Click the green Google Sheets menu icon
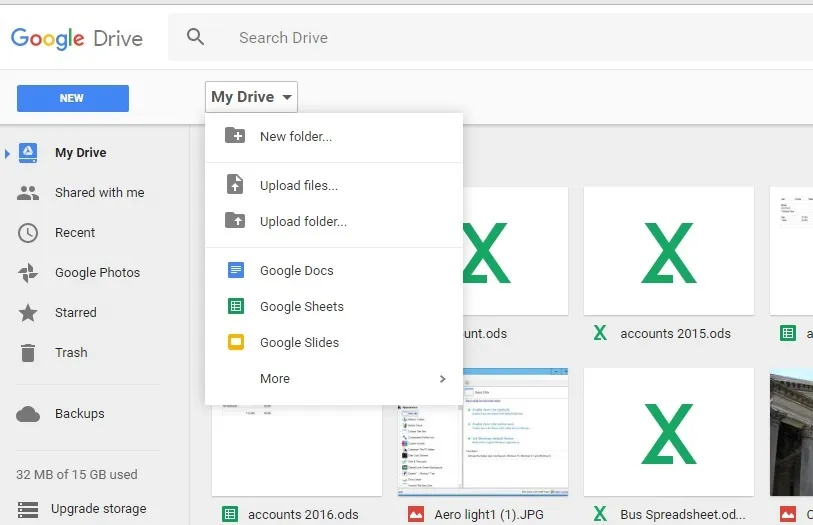813x525 pixels. point(236,306)
